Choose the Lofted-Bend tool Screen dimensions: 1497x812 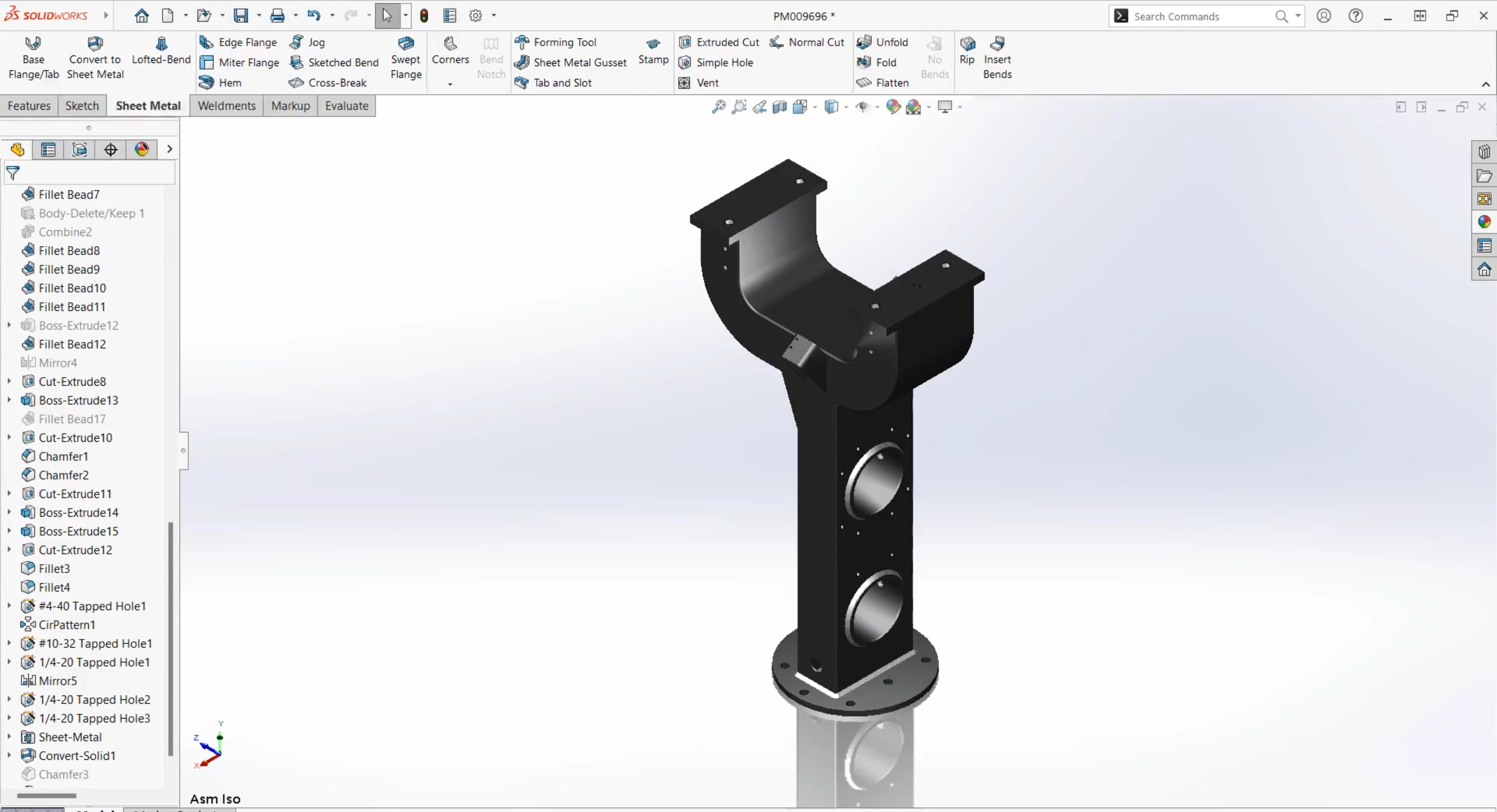(x=161, y=51)
